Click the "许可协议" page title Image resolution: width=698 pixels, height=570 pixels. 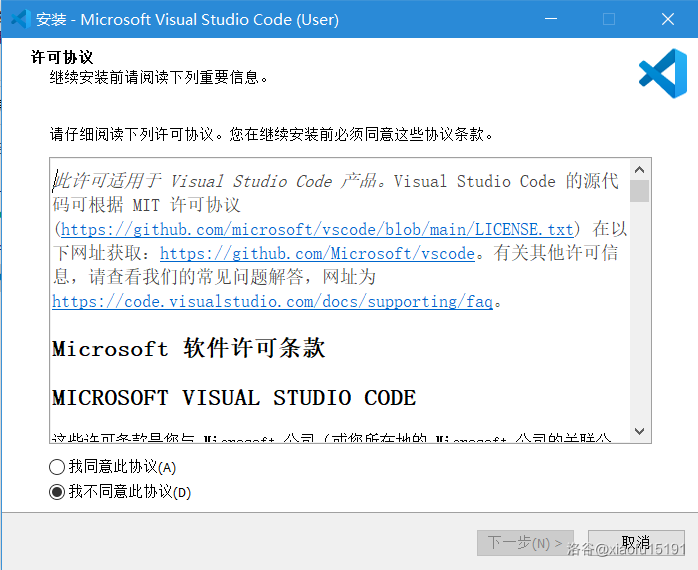pos(62,57)
